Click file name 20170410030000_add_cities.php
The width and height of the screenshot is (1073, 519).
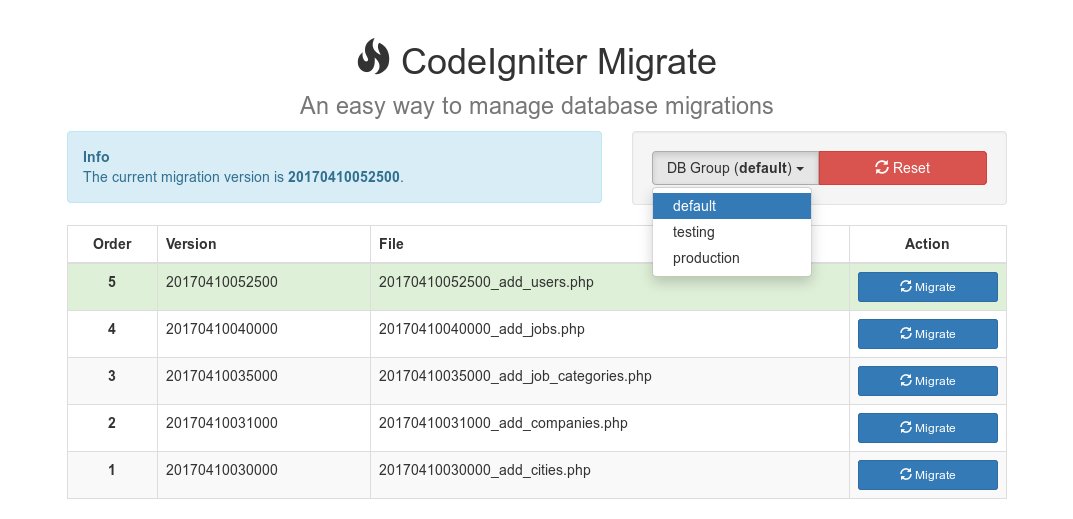(484, 470)
